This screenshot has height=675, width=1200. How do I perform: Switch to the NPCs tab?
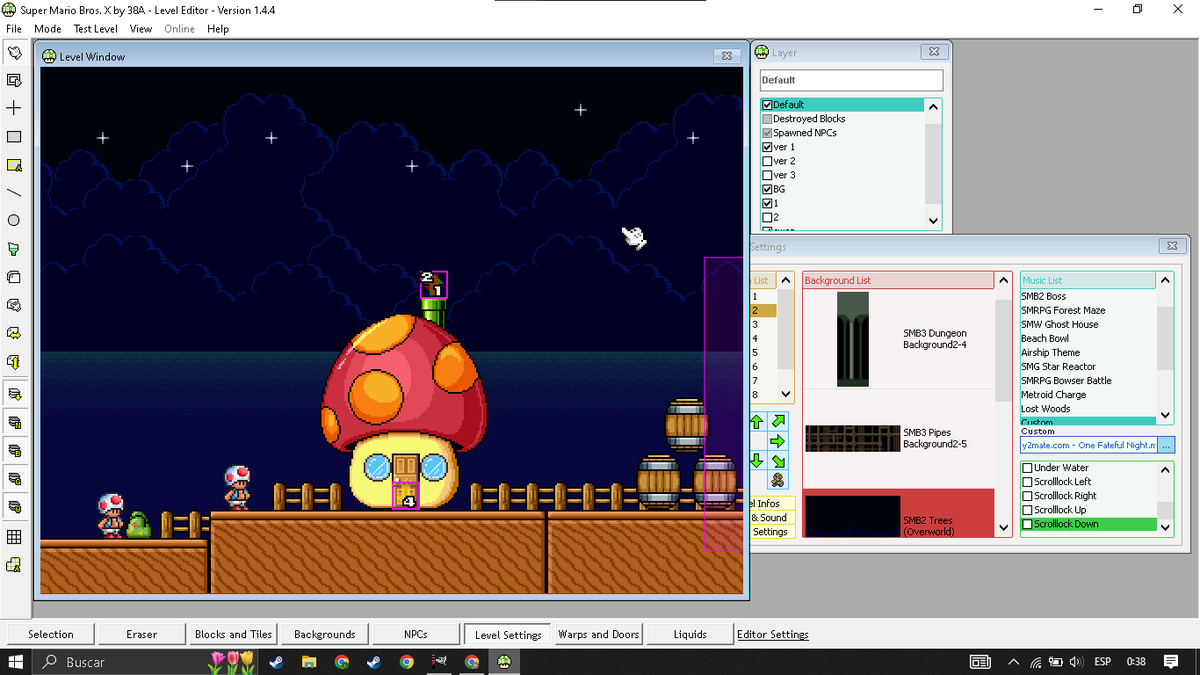415,634
